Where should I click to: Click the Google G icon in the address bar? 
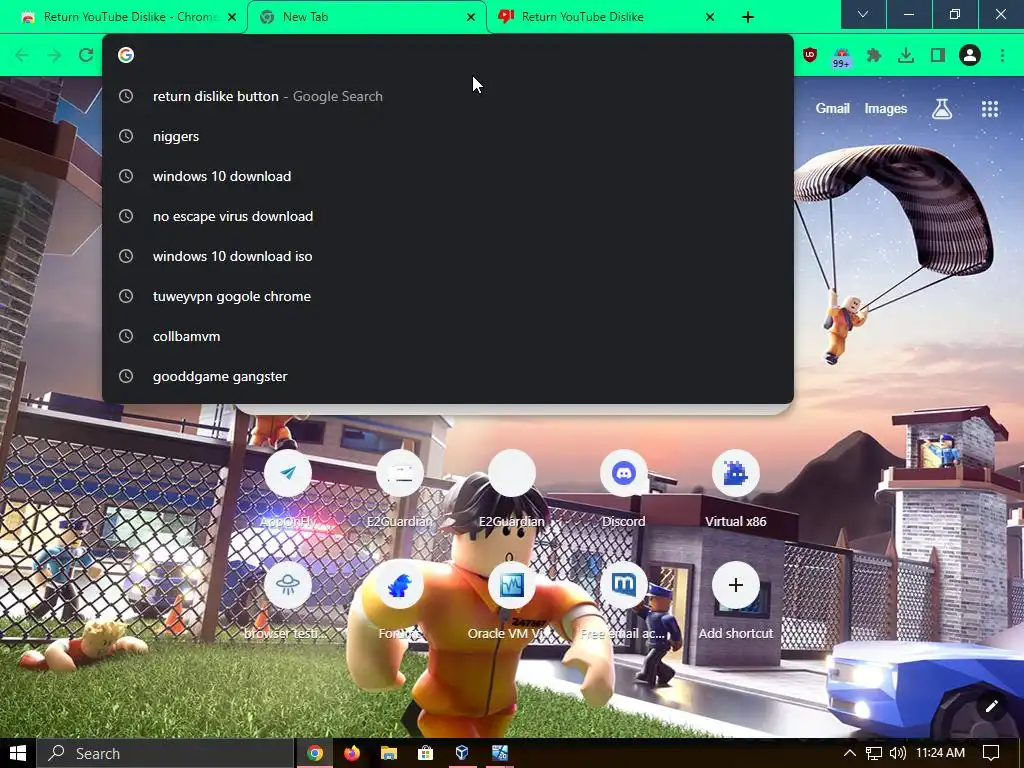126,56
